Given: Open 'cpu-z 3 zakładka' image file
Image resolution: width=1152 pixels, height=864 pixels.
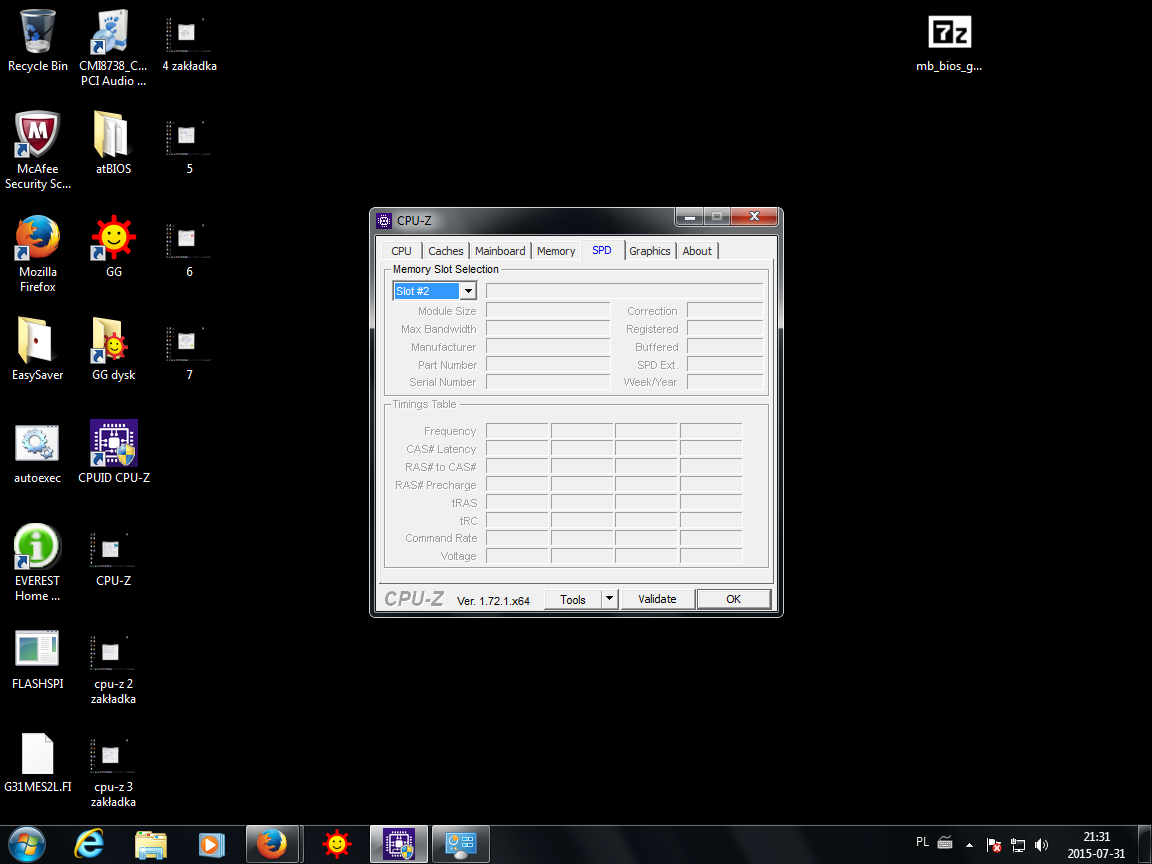Looking at the screenshot, I should point(113,771).
